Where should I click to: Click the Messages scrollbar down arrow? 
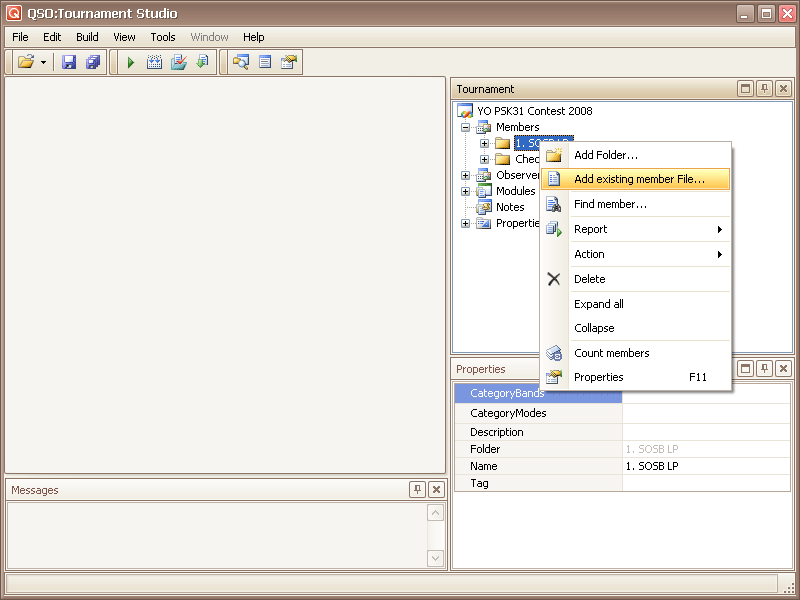[436, 558]
